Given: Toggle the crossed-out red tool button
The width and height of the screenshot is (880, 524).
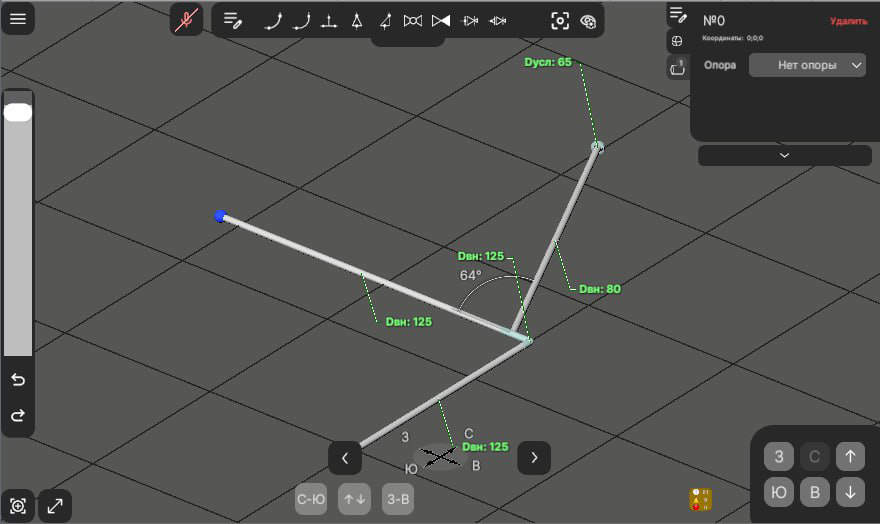Looking at the screenshot, I should (185, 20).
